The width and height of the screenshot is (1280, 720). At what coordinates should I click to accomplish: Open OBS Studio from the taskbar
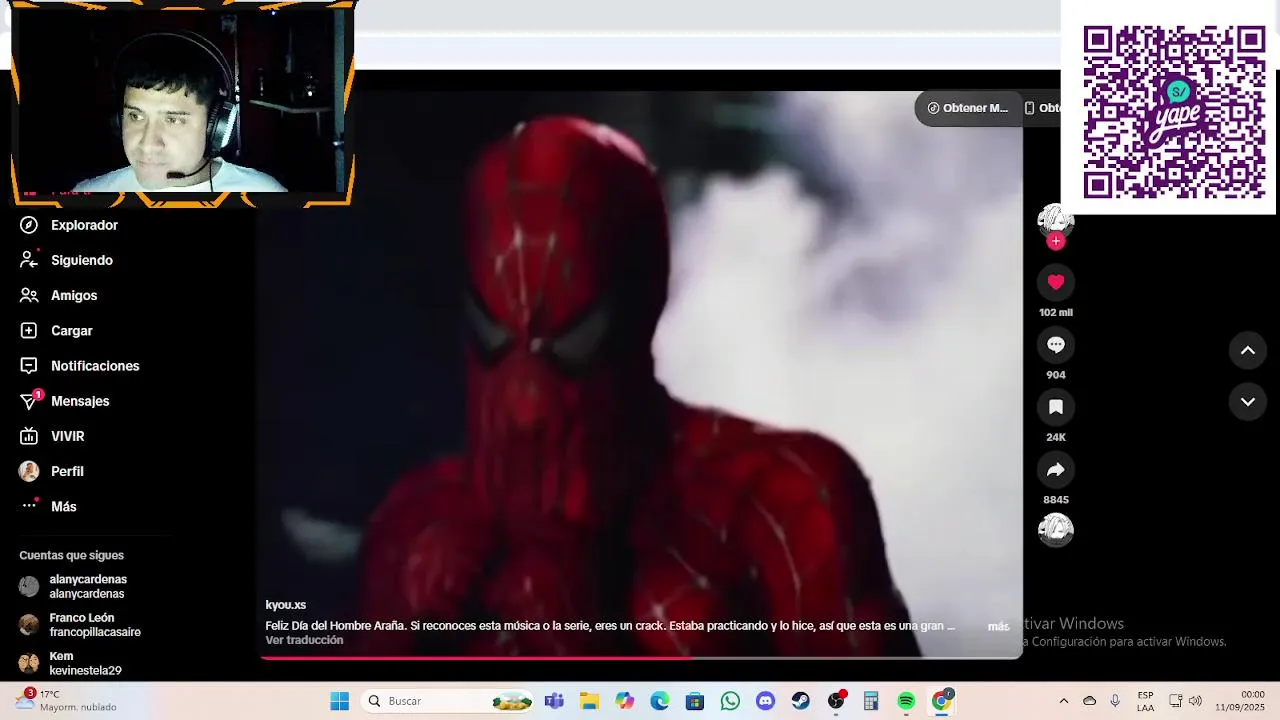click(x=836, y=701)
